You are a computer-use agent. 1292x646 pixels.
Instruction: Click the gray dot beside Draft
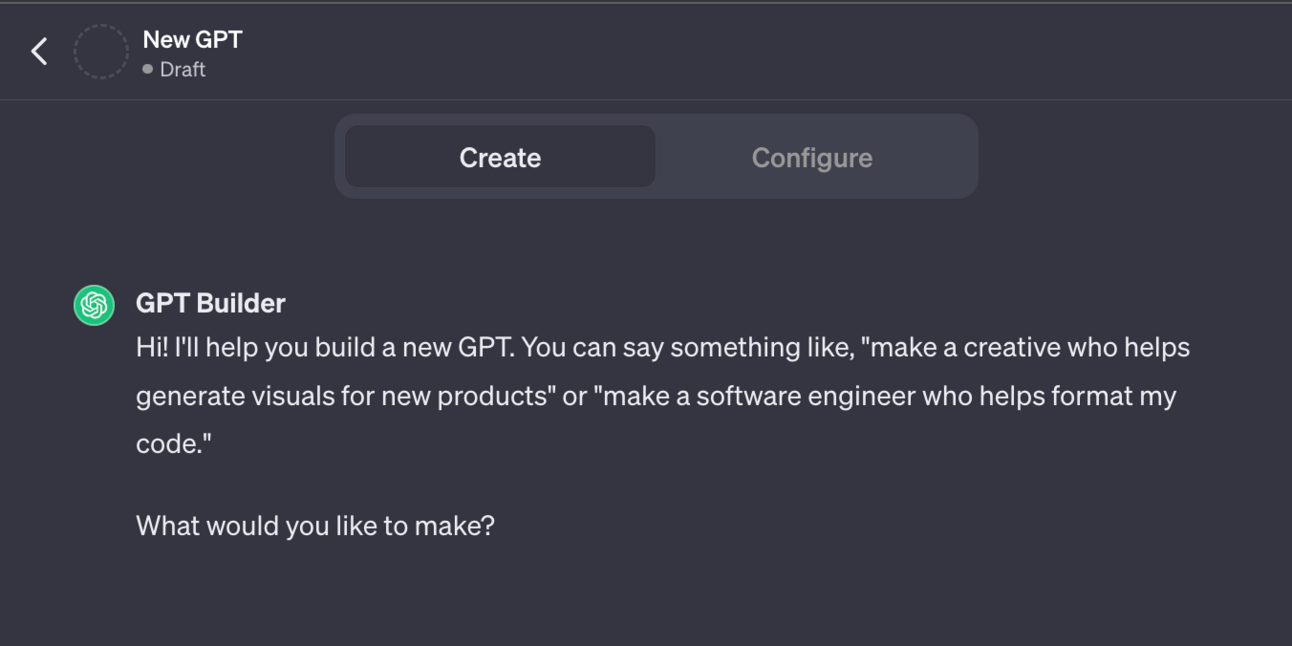148,69
